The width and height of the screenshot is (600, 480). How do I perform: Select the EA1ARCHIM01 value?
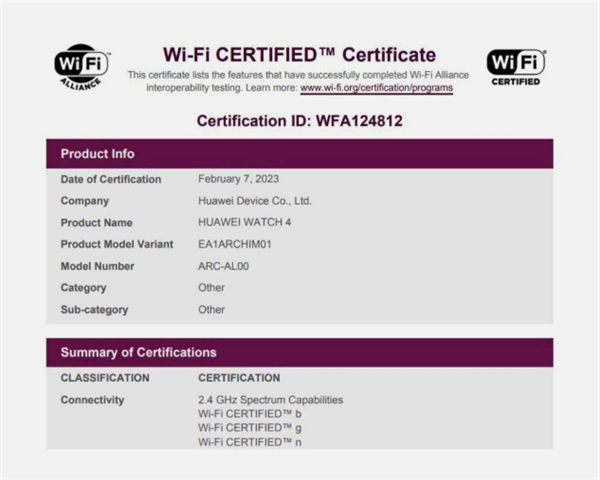235,244
